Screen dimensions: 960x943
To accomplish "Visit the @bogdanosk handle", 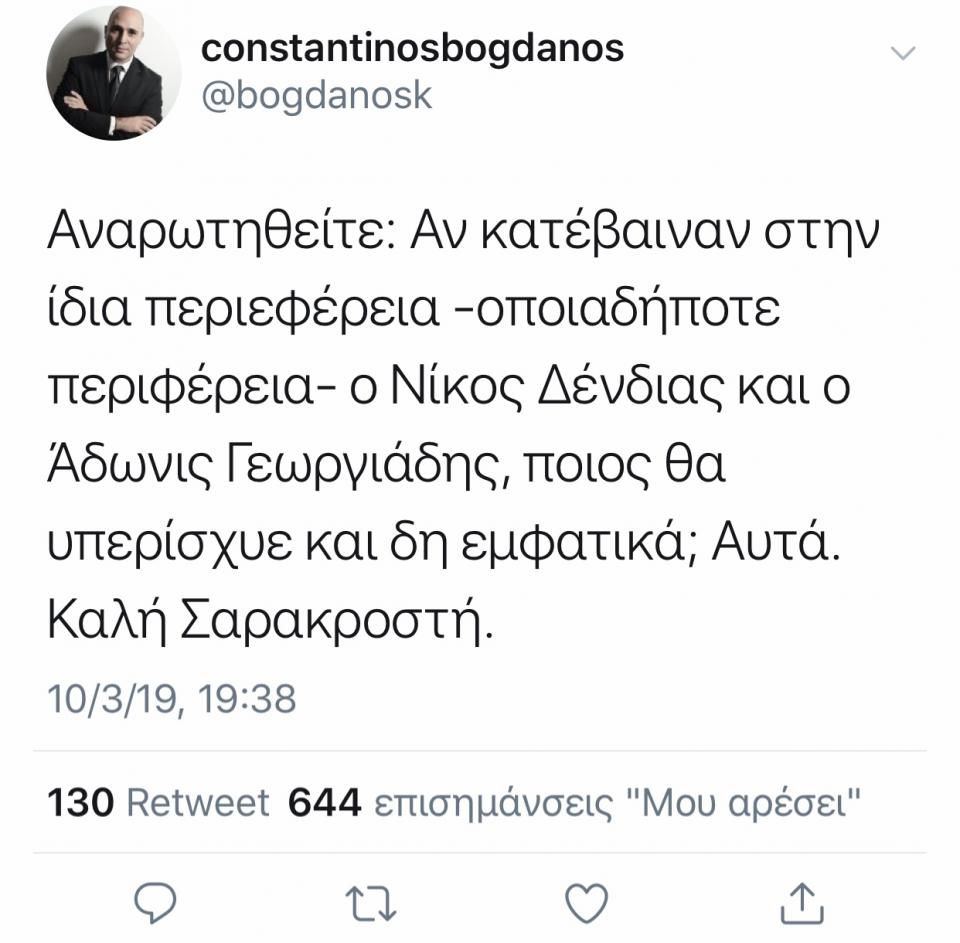I will 317,95.
